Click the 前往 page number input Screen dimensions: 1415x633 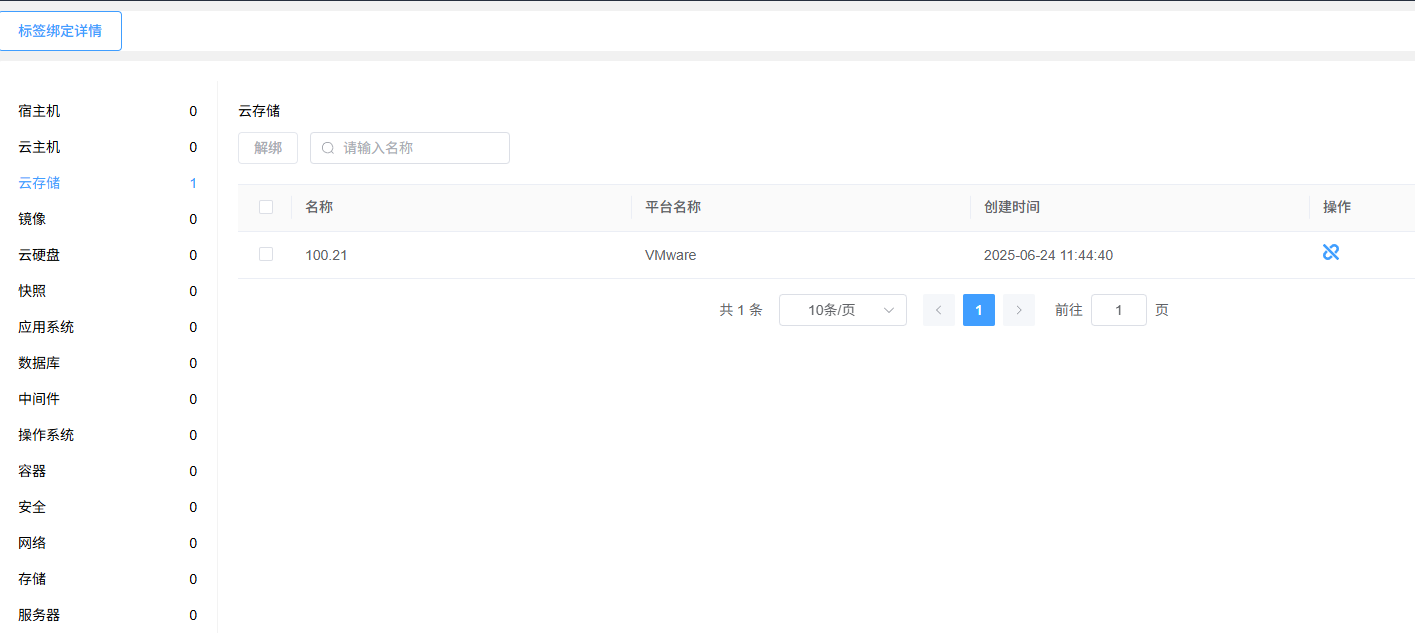pos(1119,310)
